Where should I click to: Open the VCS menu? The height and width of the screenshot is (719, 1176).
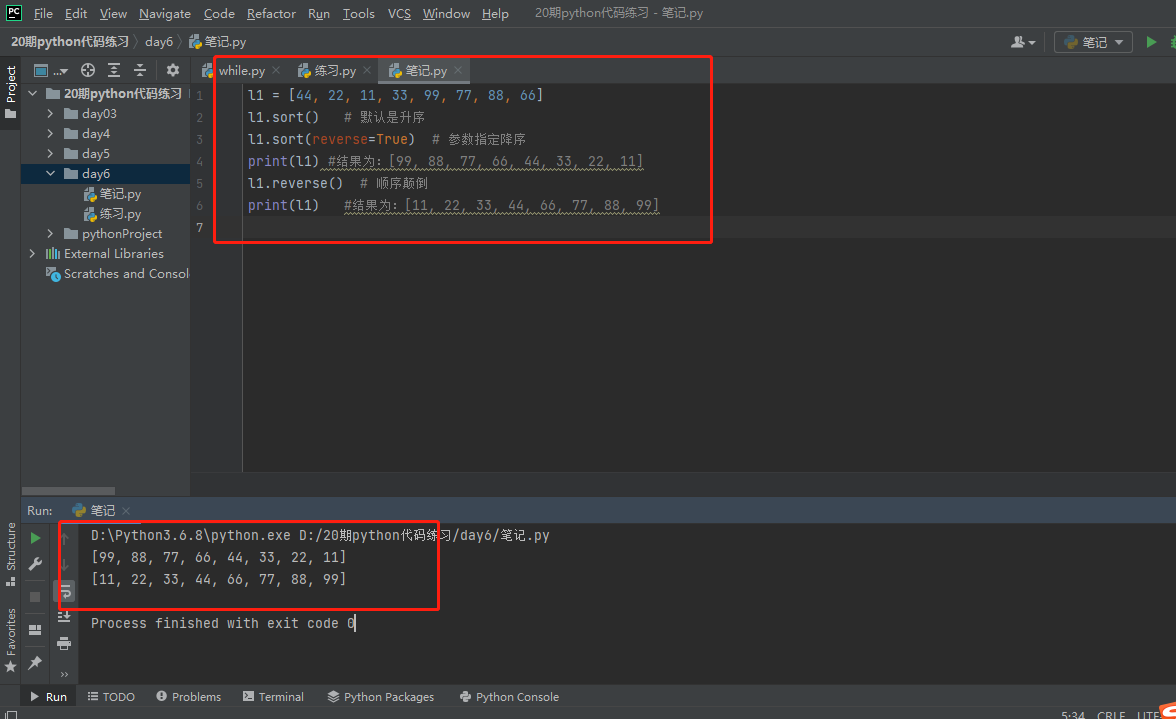pyautogui.click(x=399, y=13)
